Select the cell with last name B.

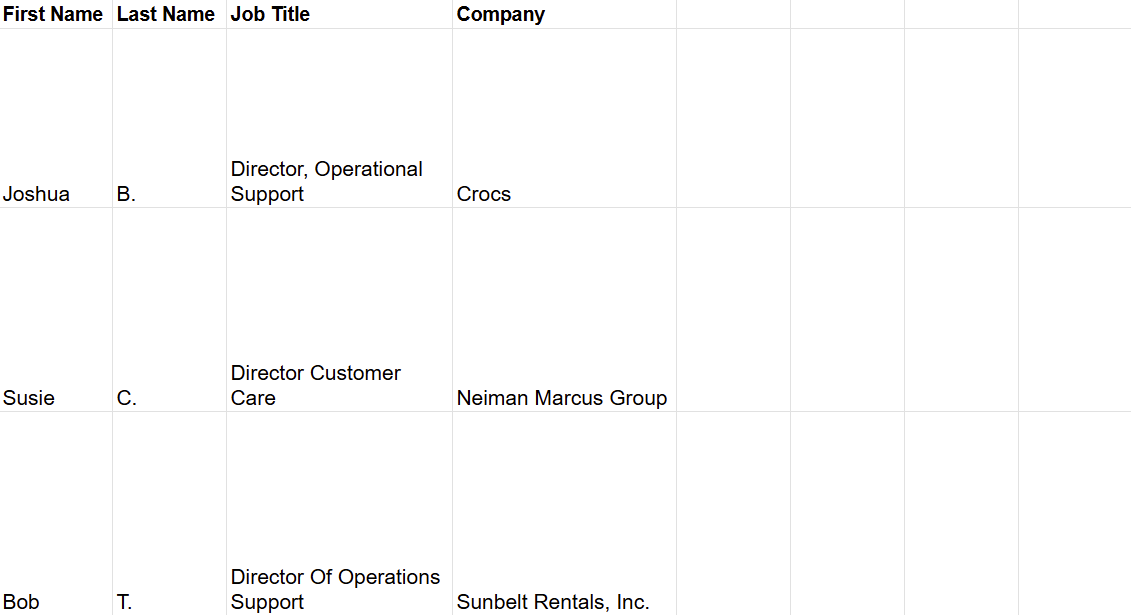click(x=170, y=118)
